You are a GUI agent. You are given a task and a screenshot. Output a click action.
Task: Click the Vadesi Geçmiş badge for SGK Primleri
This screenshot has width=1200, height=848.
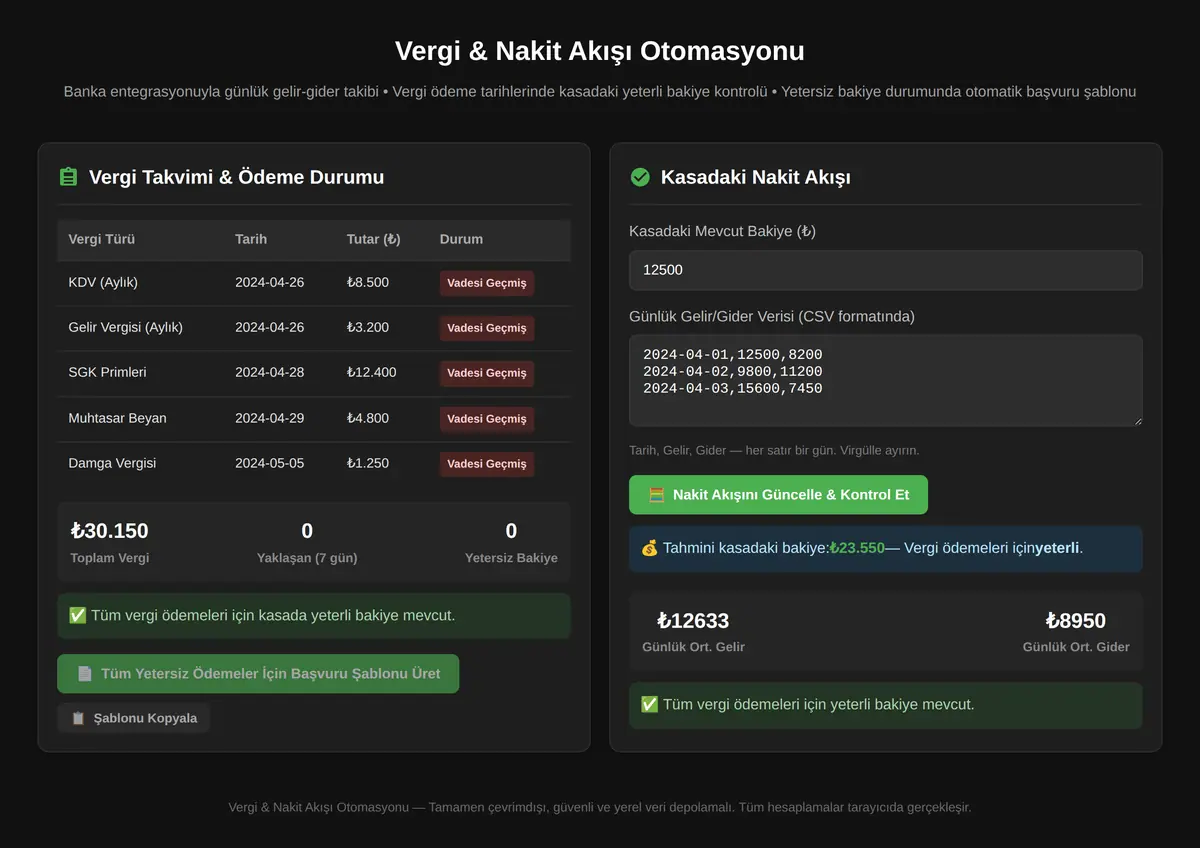pyautogui.click(x=487, y=373)
